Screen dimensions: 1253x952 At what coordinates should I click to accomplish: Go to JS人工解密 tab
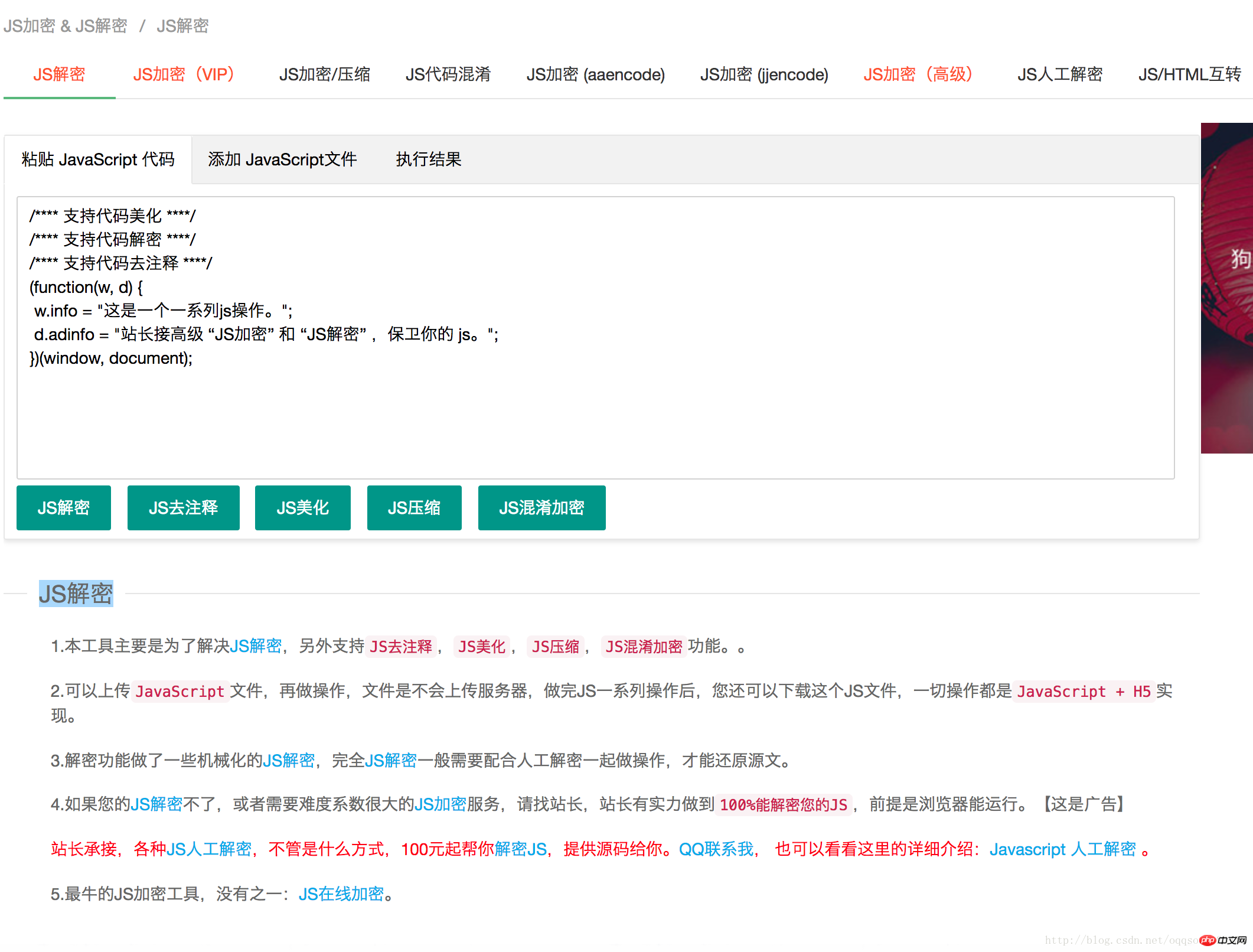(x=1059, y=74)
